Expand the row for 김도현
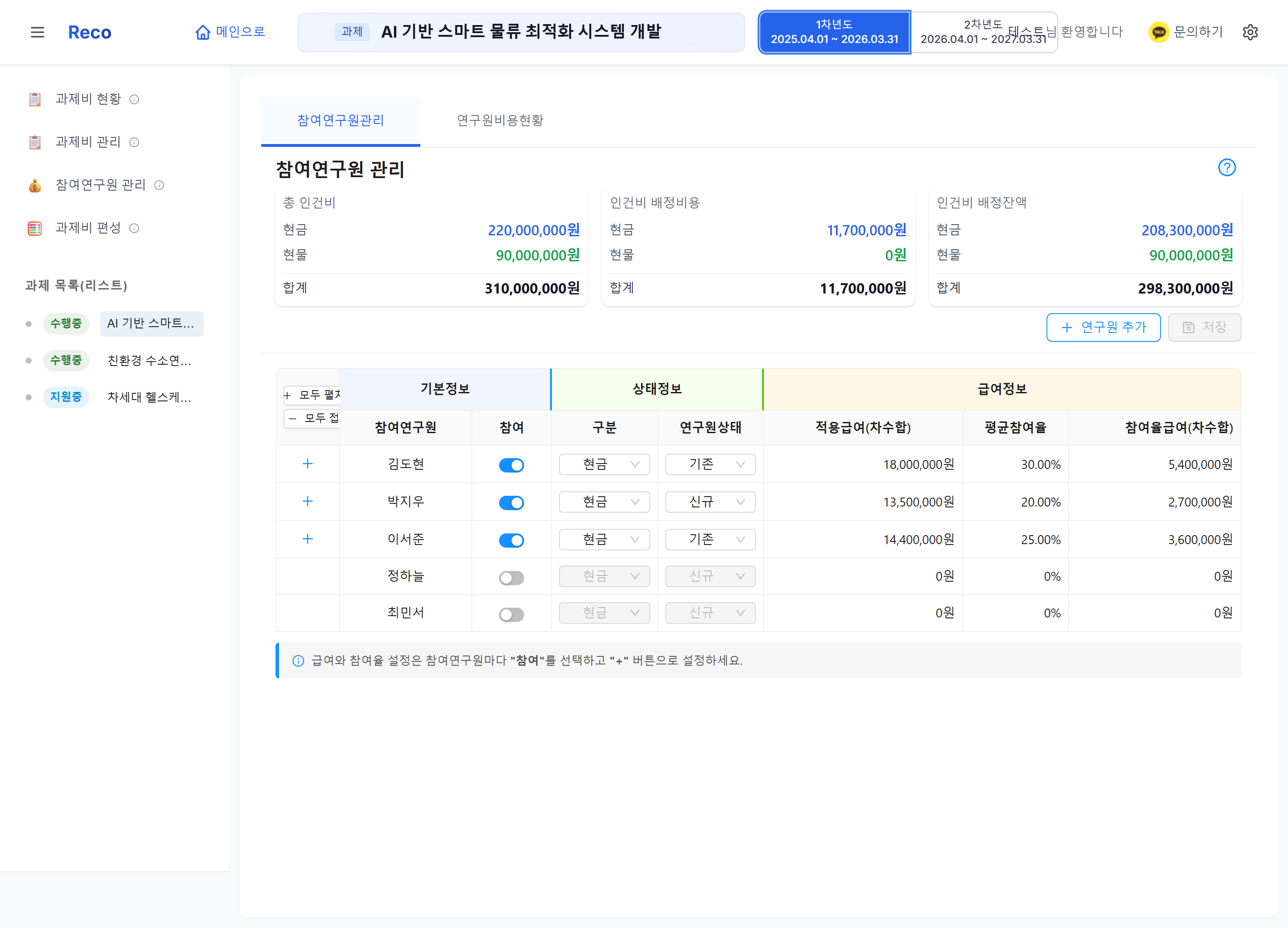The image size is (1288, 928). pos(307,464)
